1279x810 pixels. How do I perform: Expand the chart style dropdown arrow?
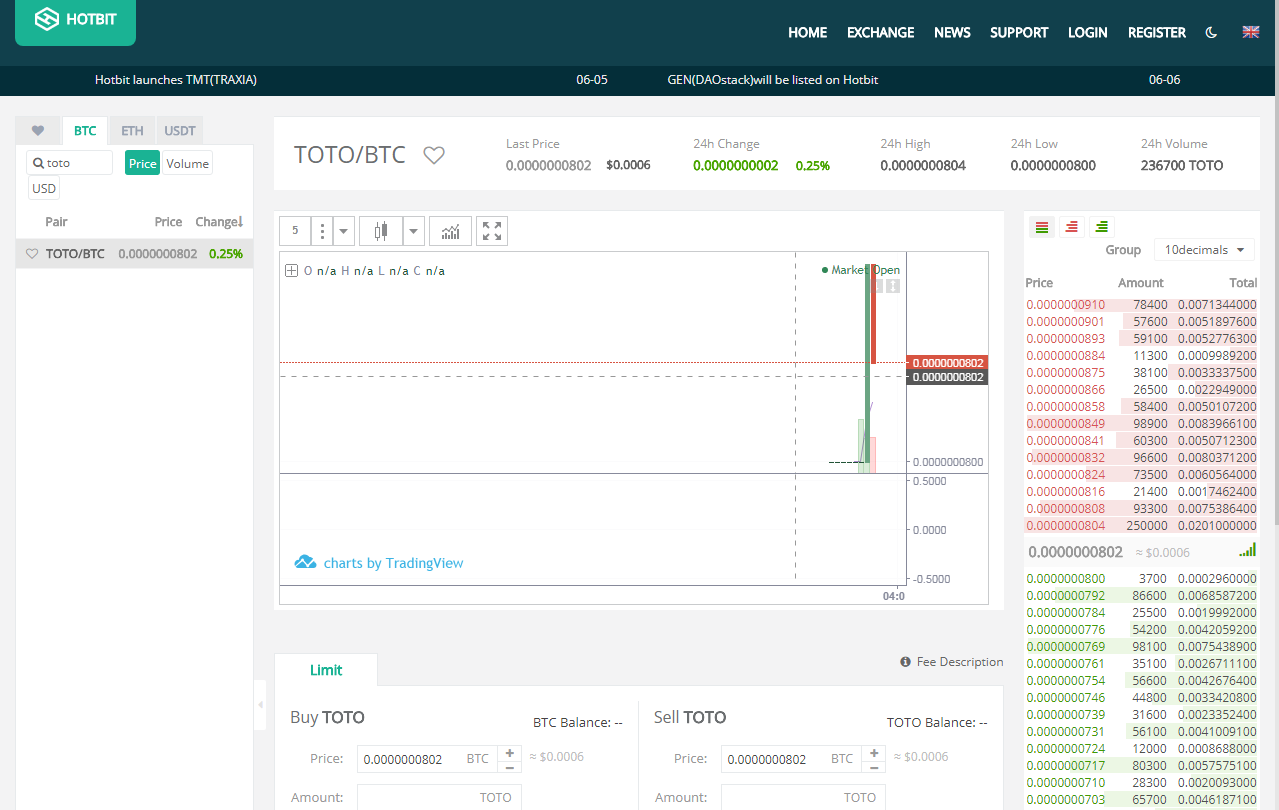[414, 231]
